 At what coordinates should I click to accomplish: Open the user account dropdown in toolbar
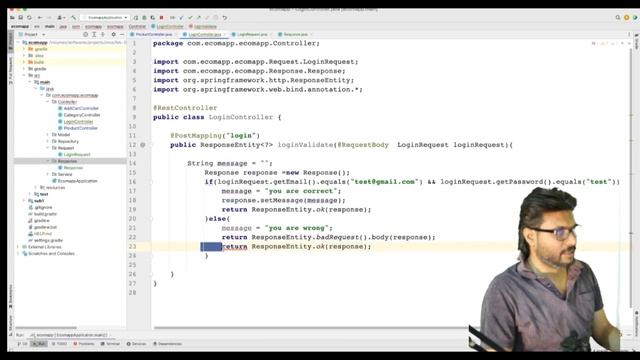coord(61,18)
